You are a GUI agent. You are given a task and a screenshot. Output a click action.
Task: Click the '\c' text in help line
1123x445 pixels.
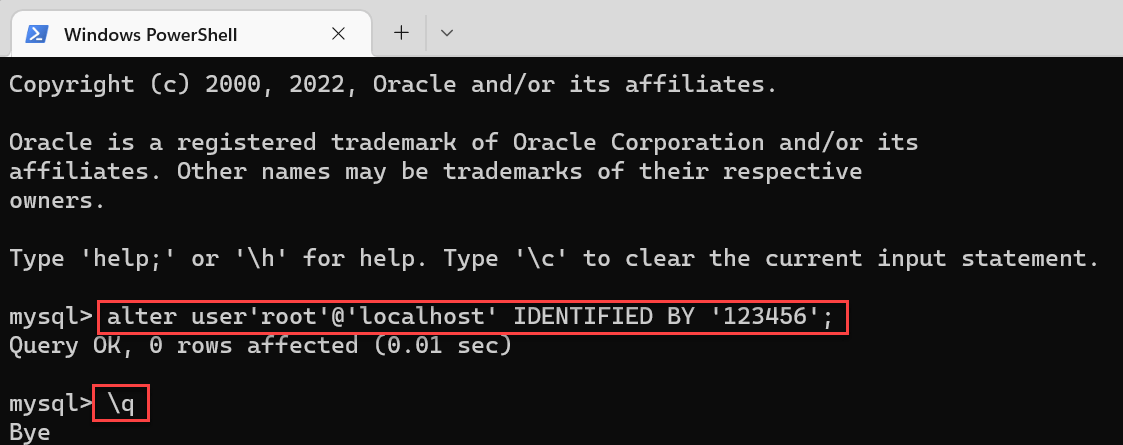541,259
